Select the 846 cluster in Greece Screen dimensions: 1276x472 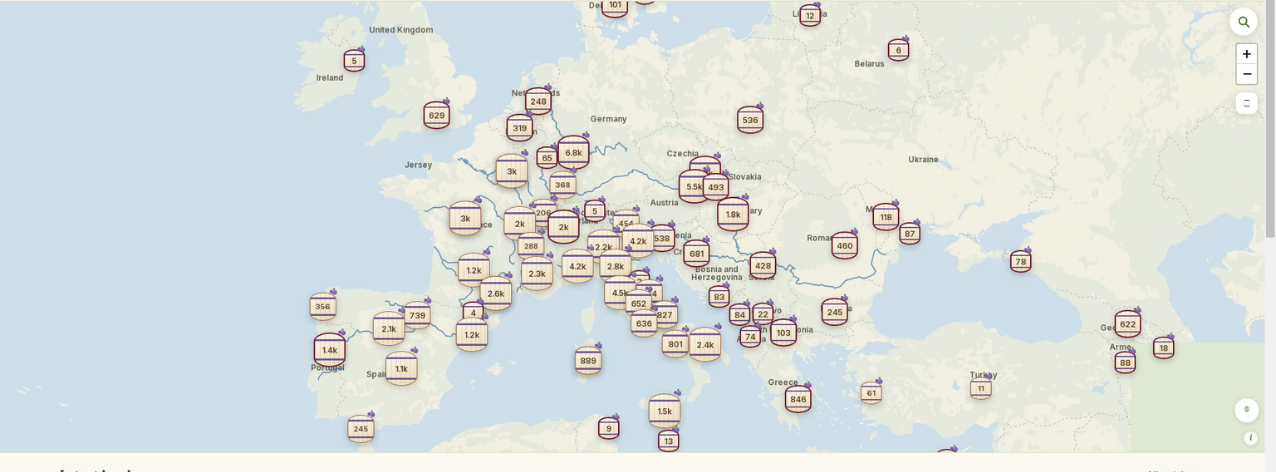[x=797, y=399]
